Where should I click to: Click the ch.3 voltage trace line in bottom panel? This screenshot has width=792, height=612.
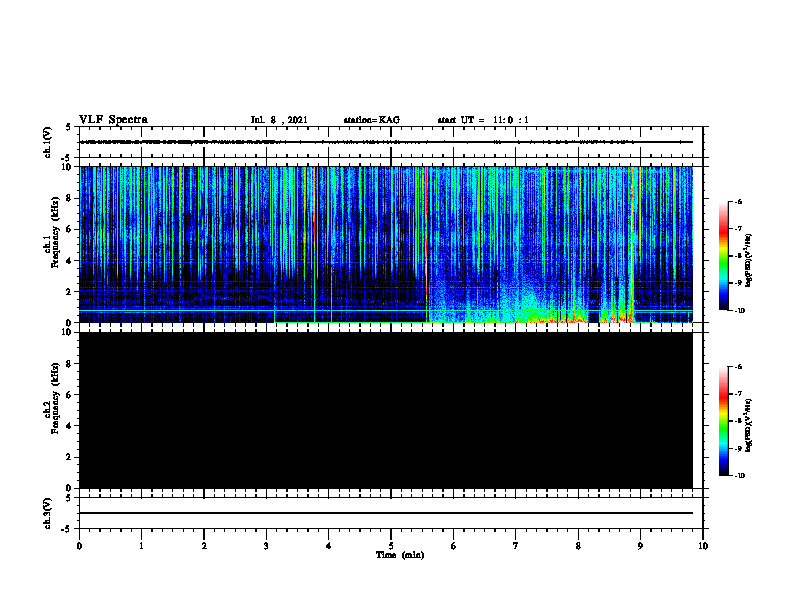386,513
